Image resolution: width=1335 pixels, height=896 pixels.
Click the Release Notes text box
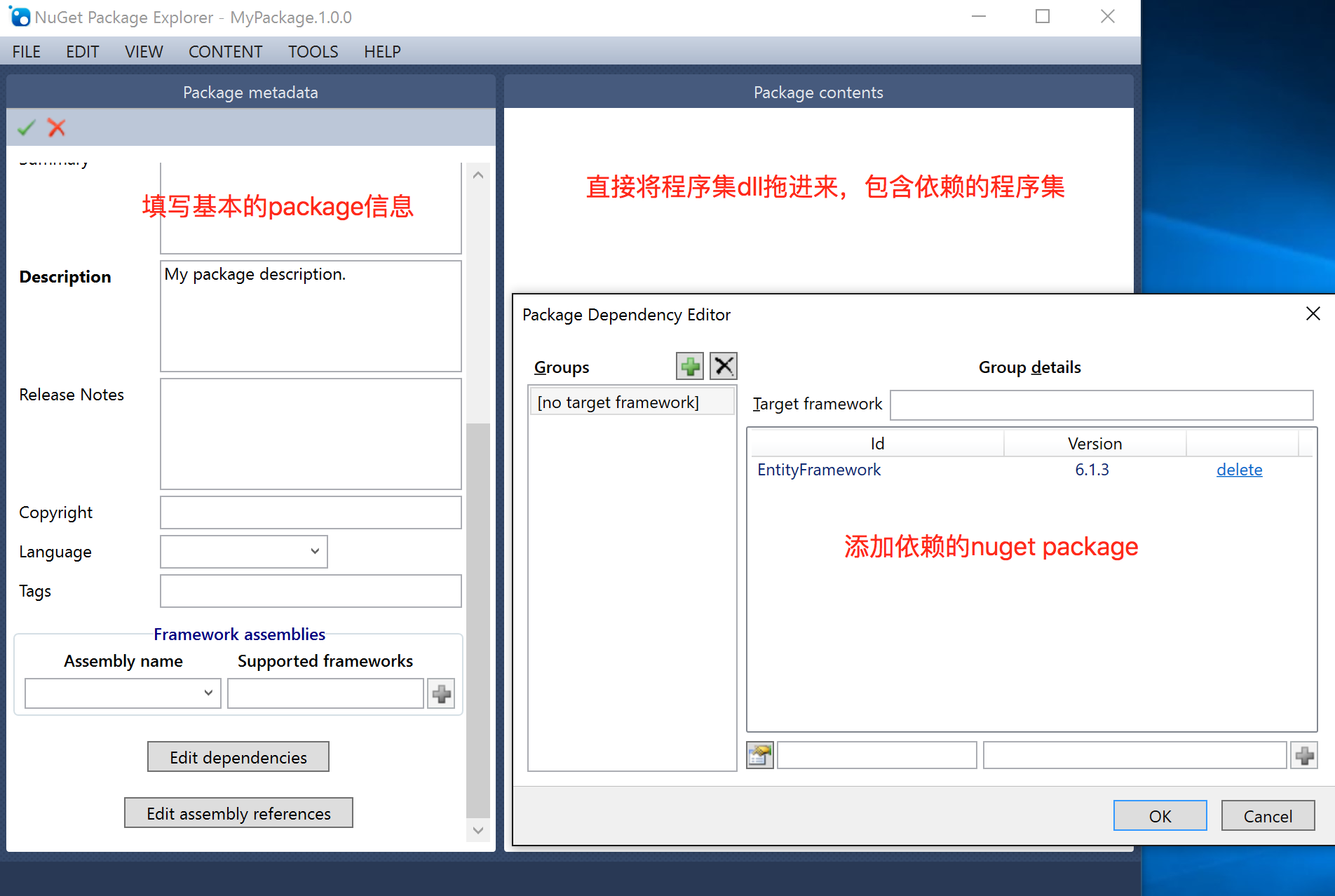311,434
